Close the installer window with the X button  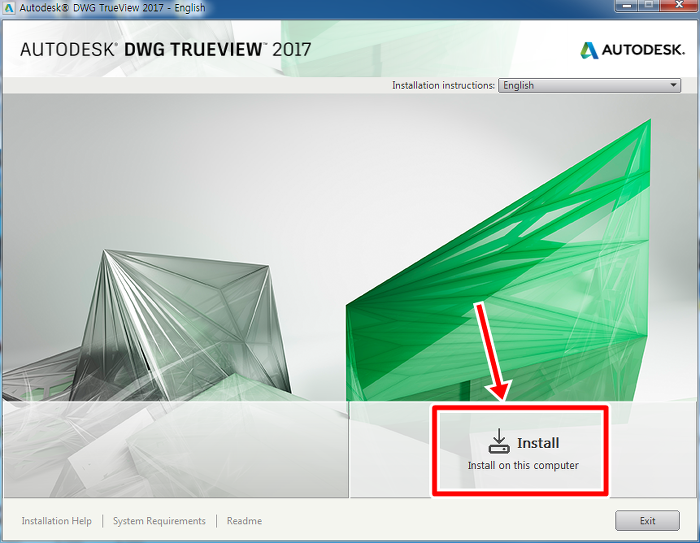(679, 5)
